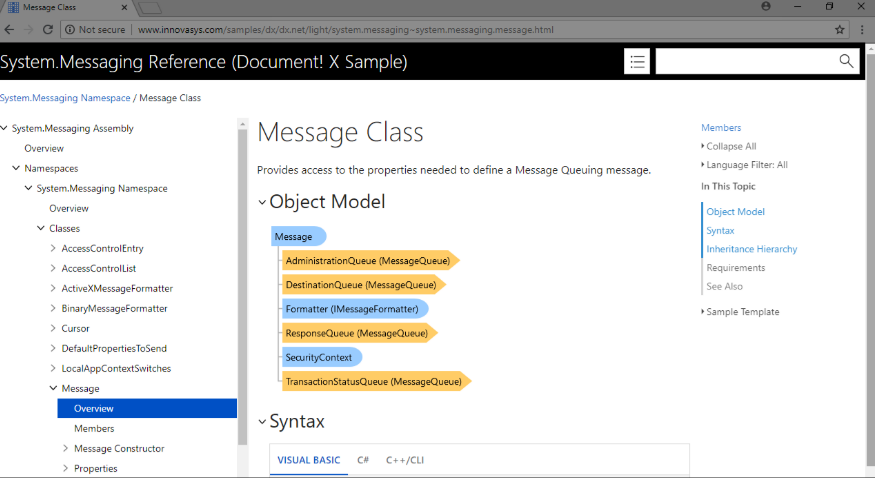Expand the AccessControlEntry tree node
This screenshot has width=875, height=478.
(x=53, y=248)
